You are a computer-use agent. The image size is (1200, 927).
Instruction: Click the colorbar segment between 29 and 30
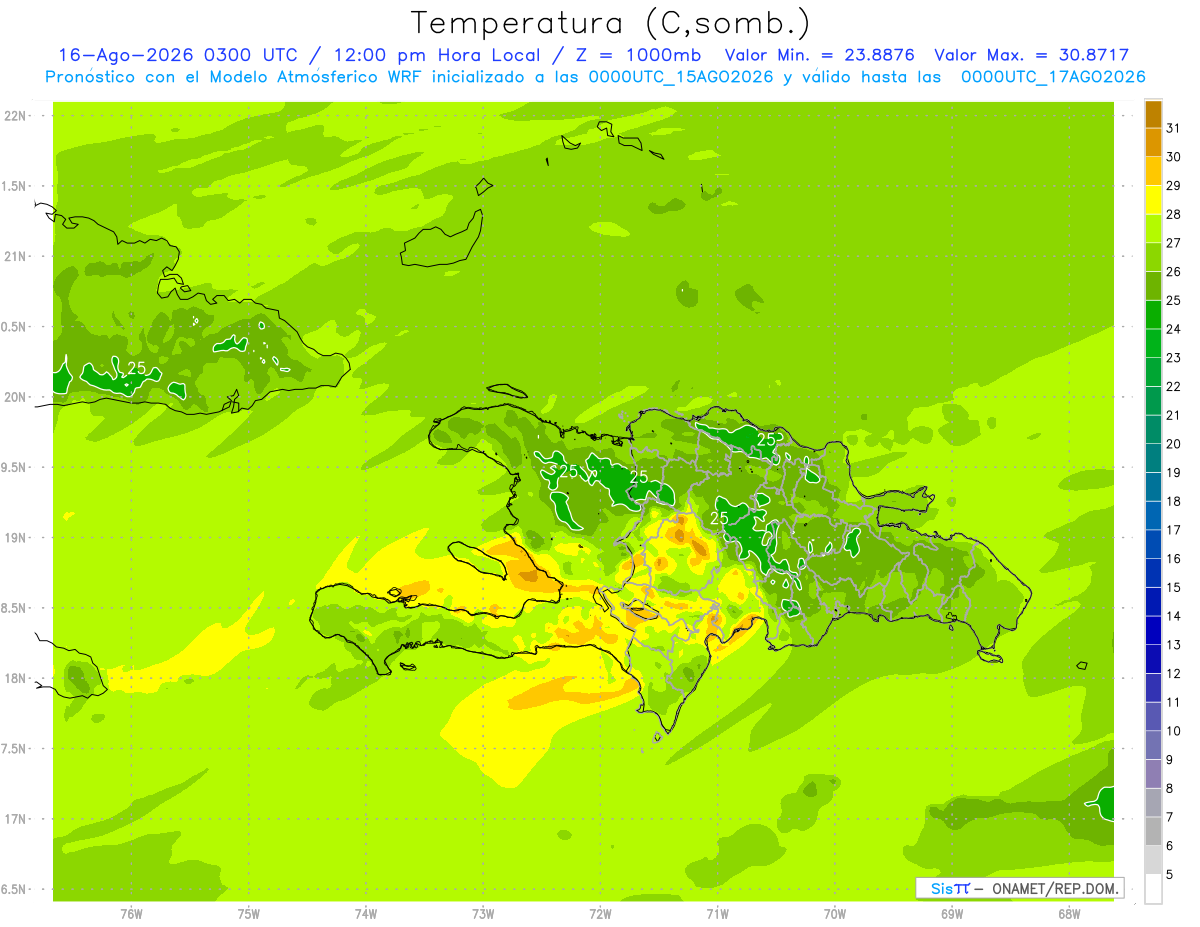pos(1153,172)
